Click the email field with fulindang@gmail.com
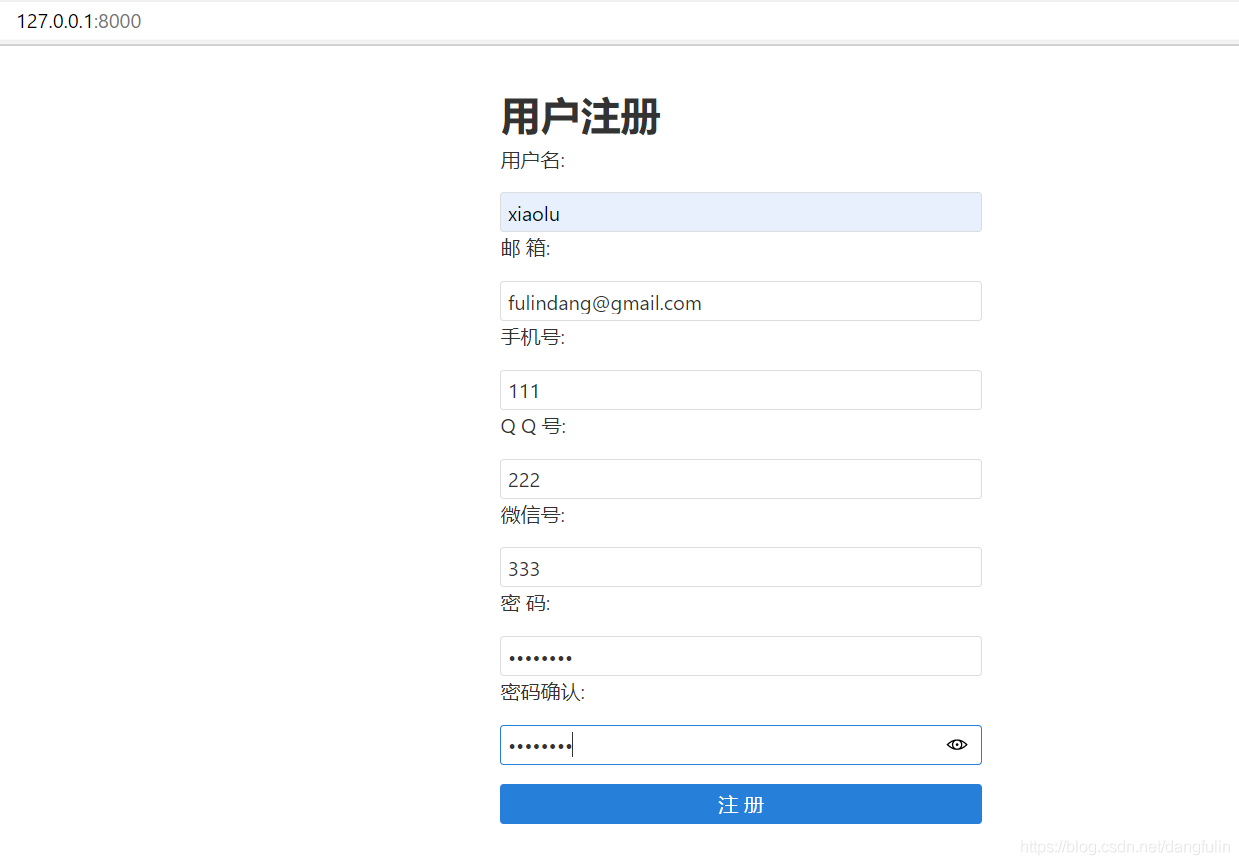Viewport: 1239px width, 865px height. click(x=740, y=302)
